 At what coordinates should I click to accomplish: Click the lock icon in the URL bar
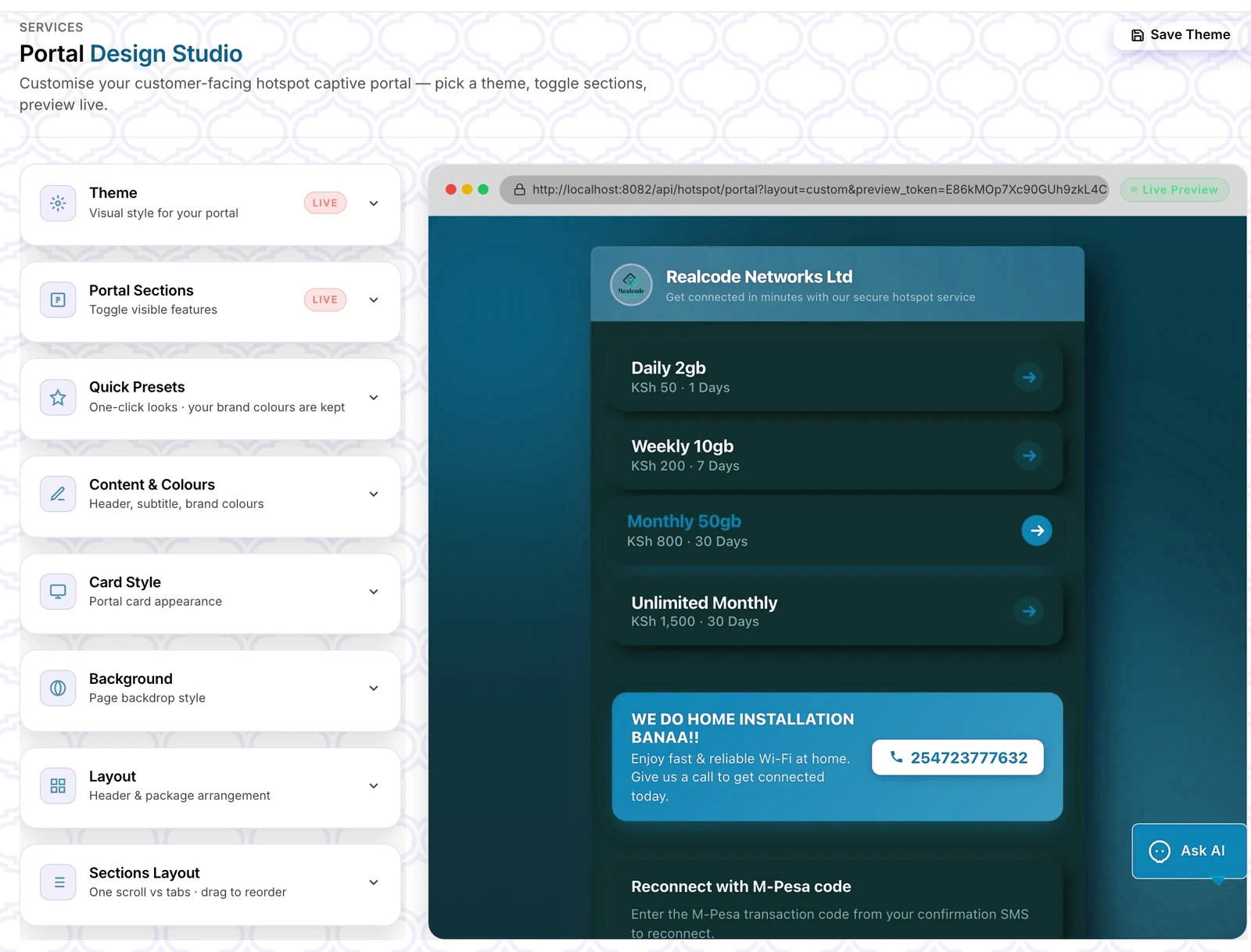[x=519, y=189]
